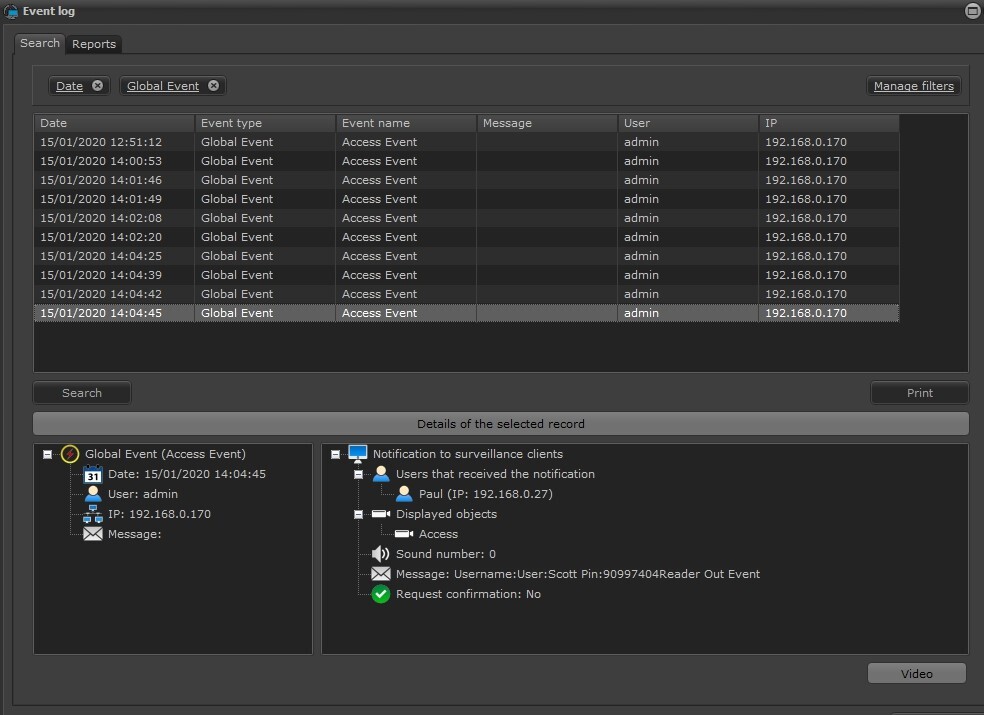984x715 pixels.
Task: Collapse Notification to surveillance clients node
Action: tap(336, 454)
